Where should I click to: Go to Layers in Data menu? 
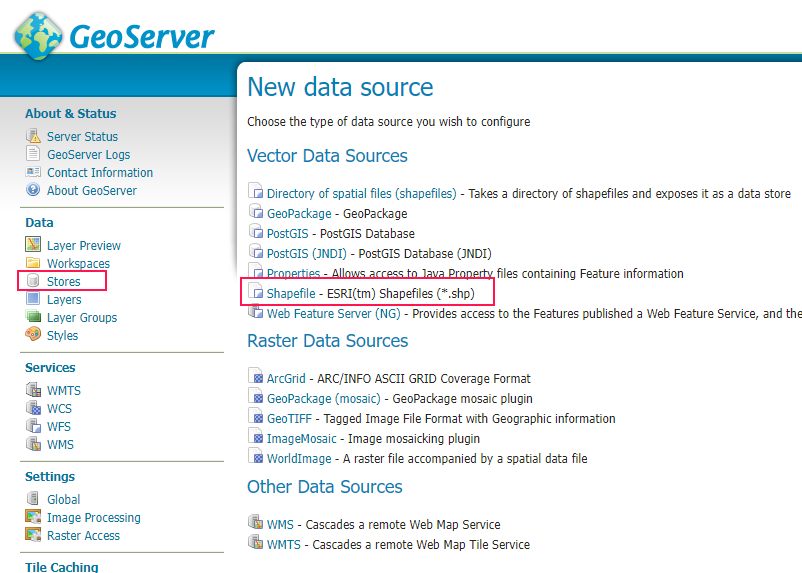pyautogui.click(x=64, y=299)
